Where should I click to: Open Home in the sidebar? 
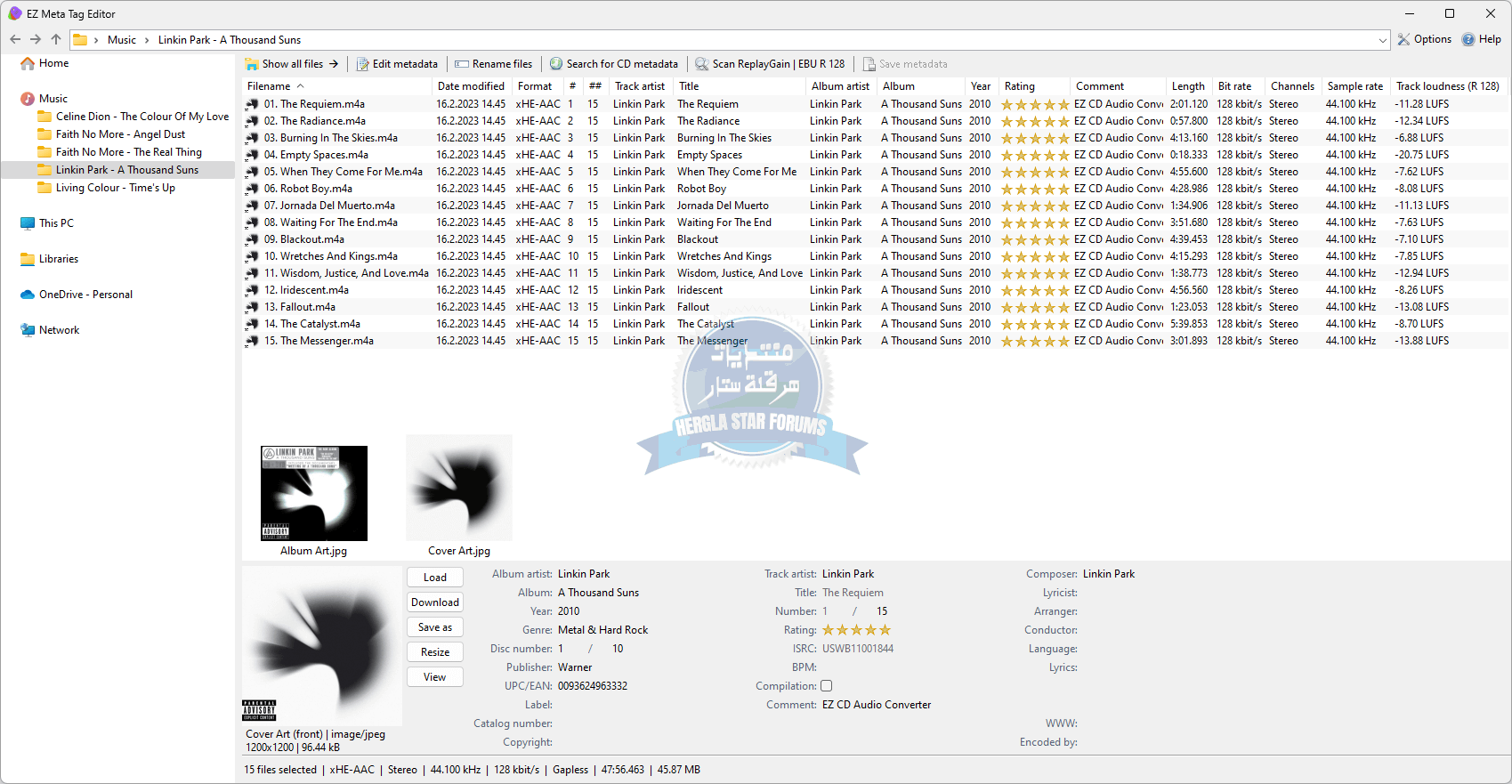pos(53,63)
